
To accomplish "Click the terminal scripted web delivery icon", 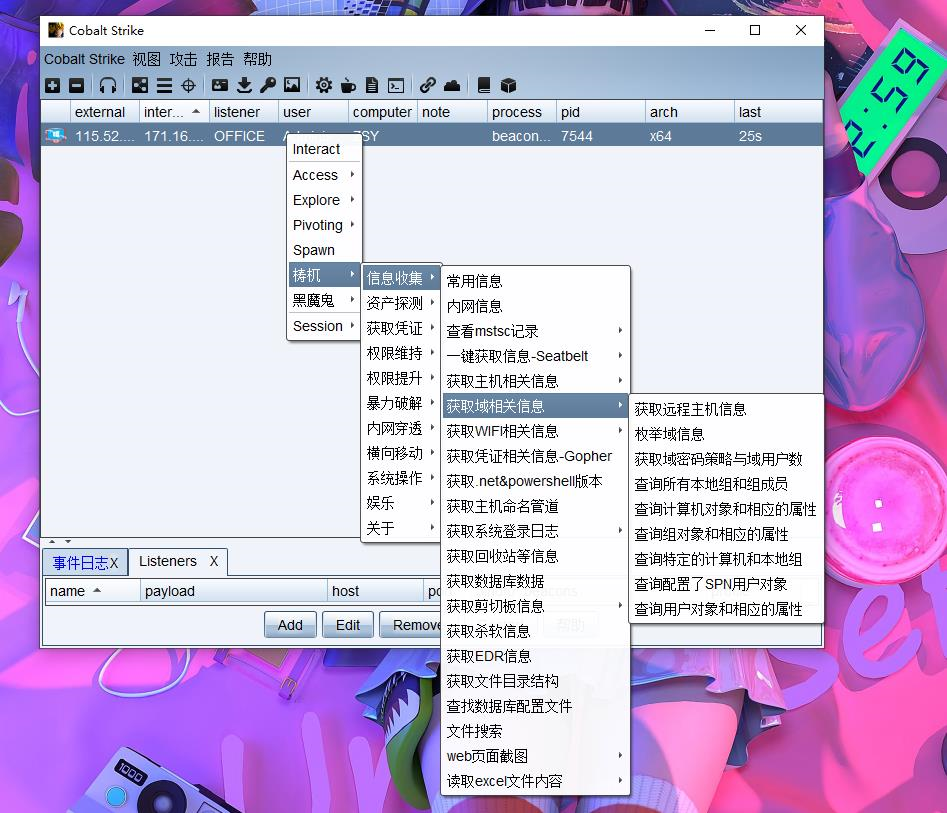I will click(396, 86).
